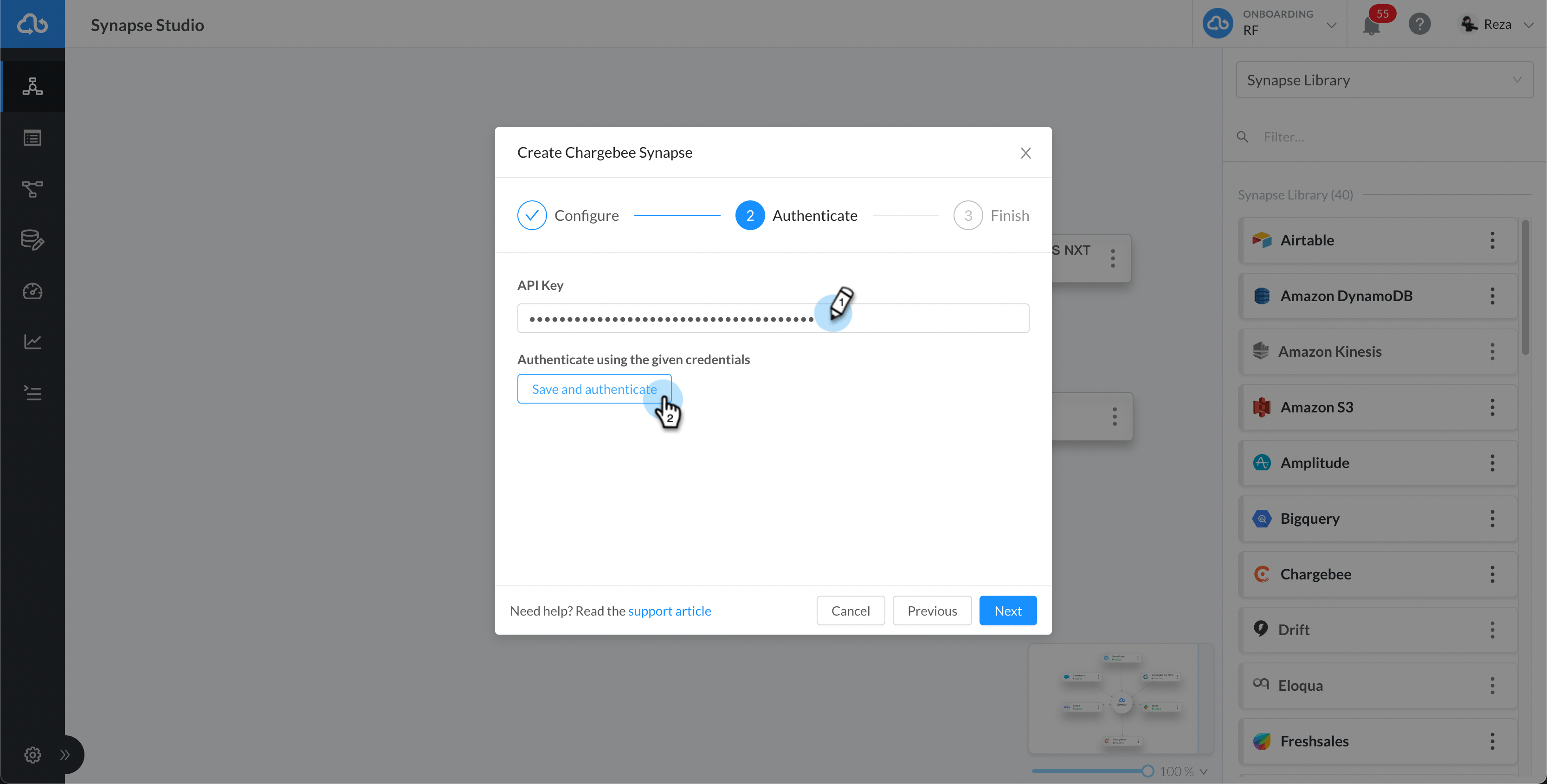Select the Bigquery synapse card

click(1378, 519)
